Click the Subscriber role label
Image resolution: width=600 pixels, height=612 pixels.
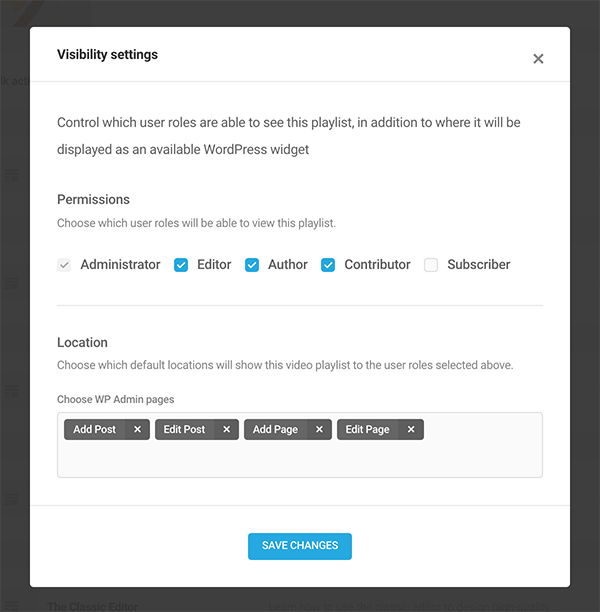478,265
